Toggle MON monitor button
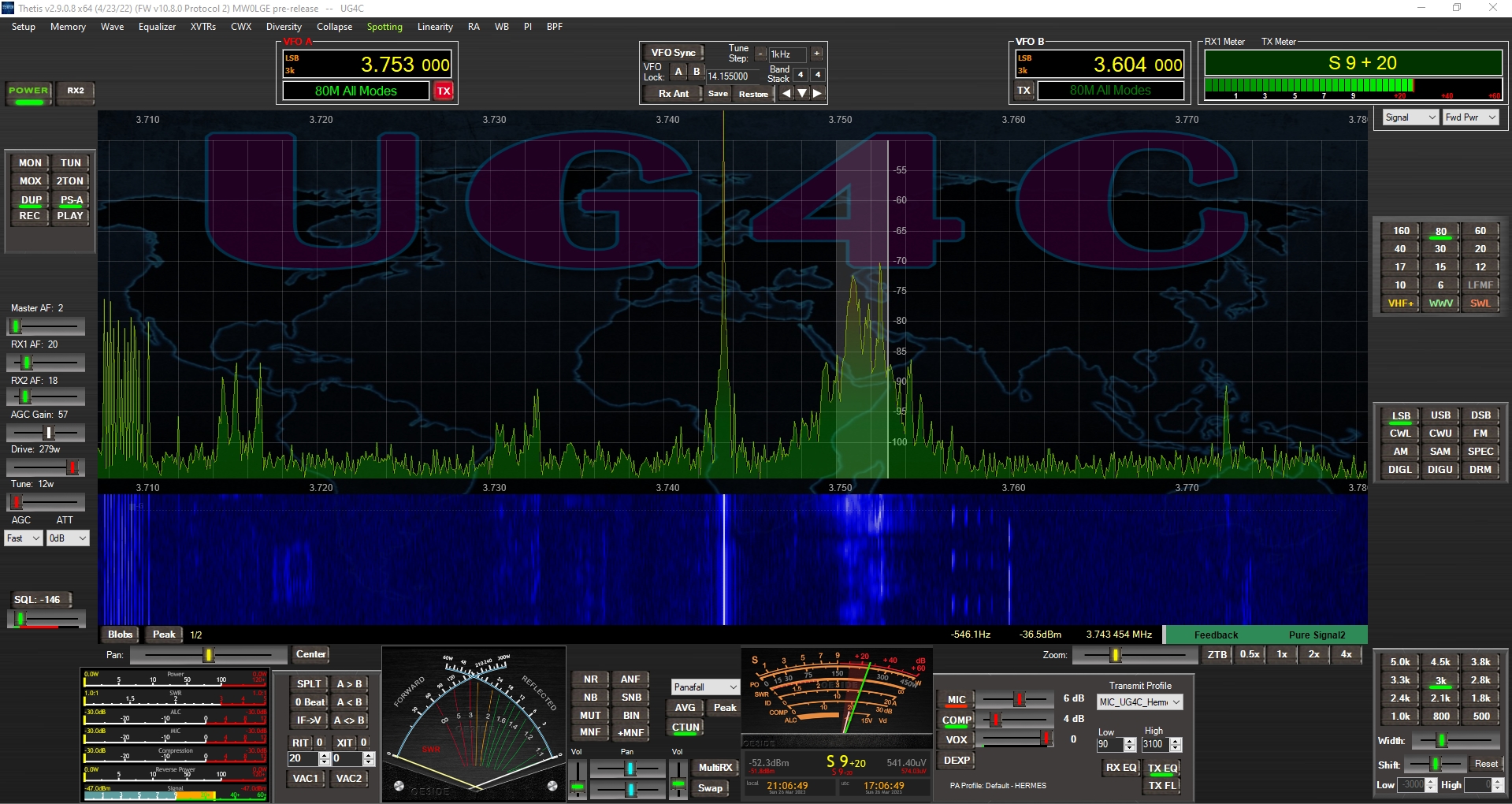Viewport: 1512px width, 804px height. pos(30,163)
